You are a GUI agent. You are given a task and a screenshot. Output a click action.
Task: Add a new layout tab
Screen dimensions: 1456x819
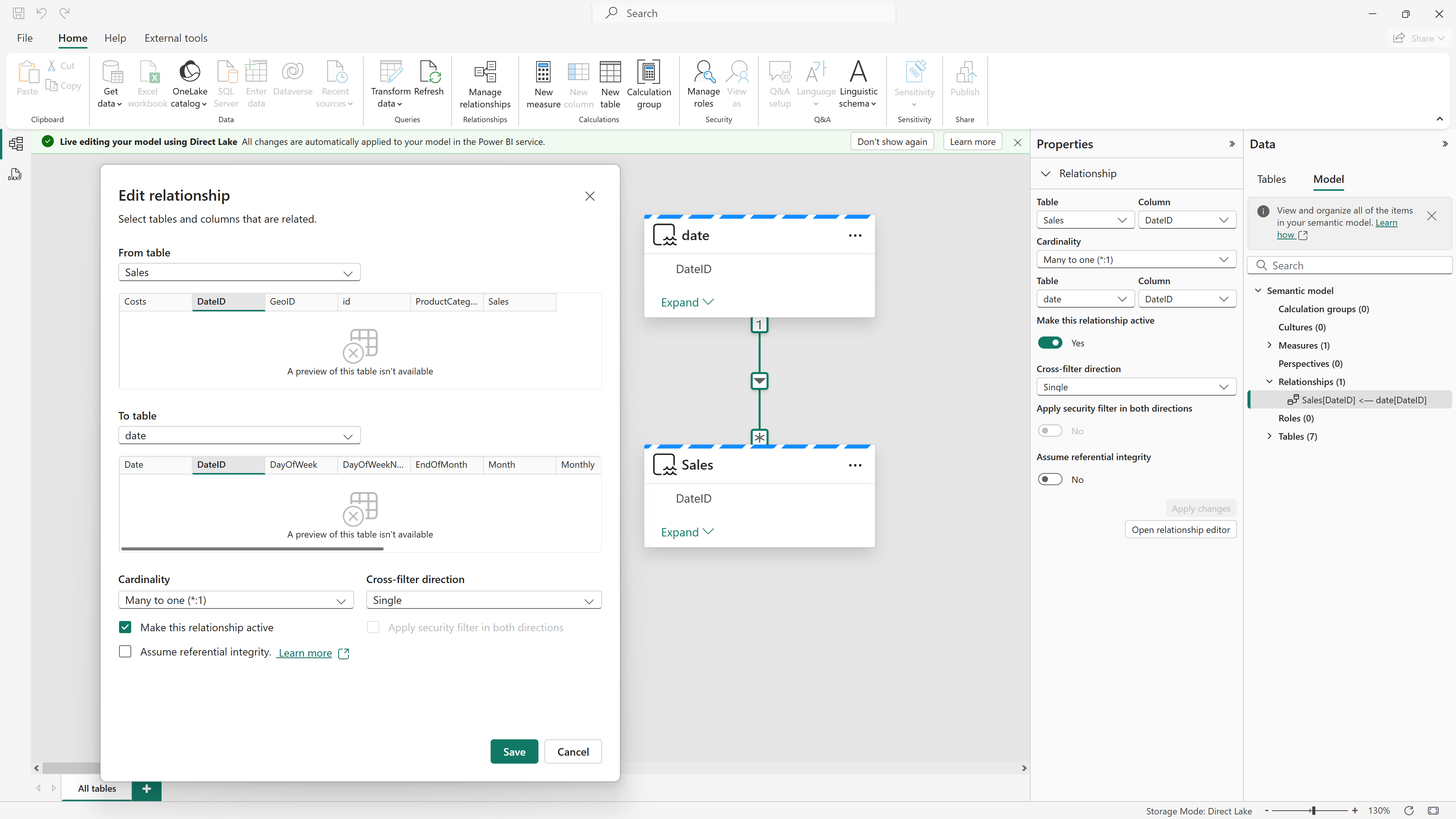[146, 788]
